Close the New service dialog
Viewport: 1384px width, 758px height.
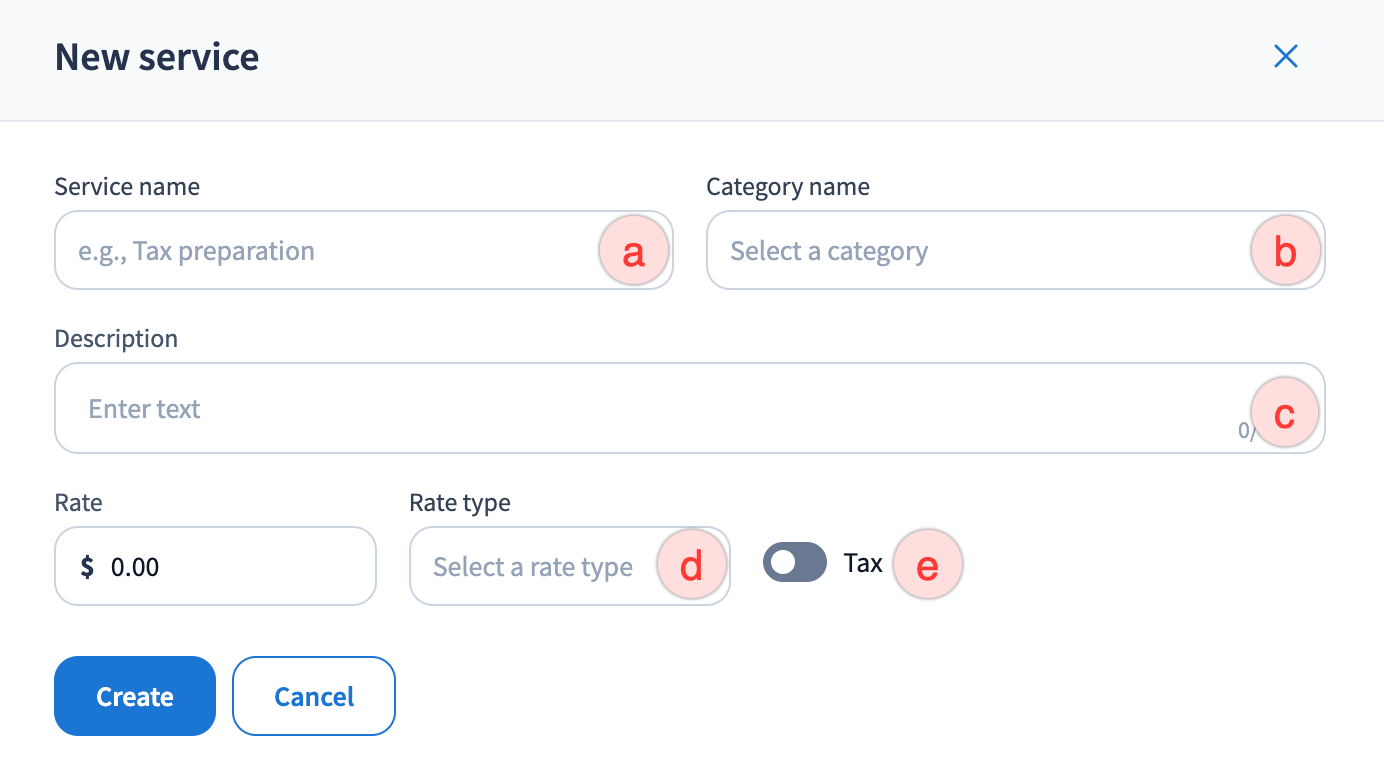[x=1285, y=57]
